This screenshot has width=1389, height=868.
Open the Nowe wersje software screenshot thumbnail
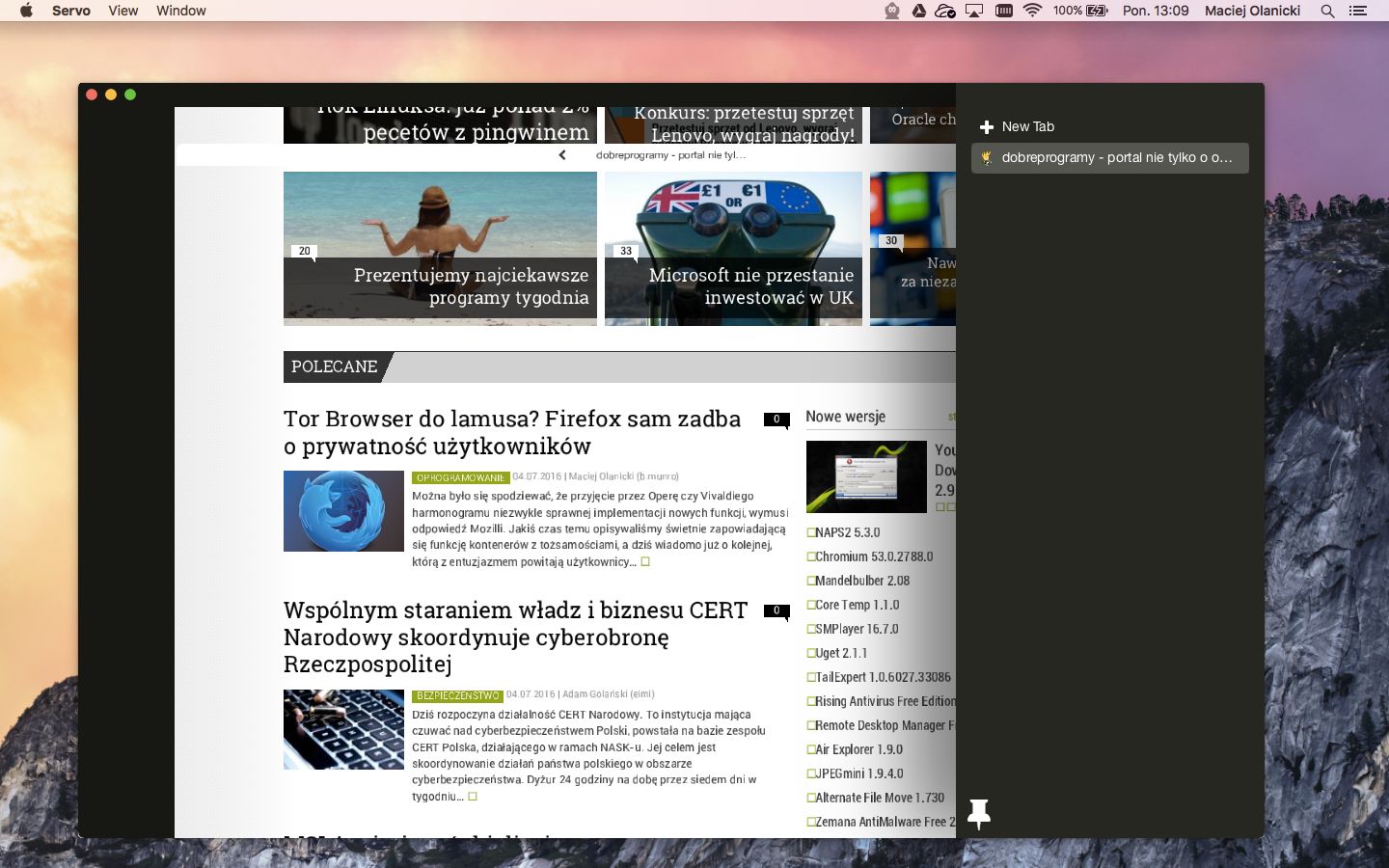(866, 476)
